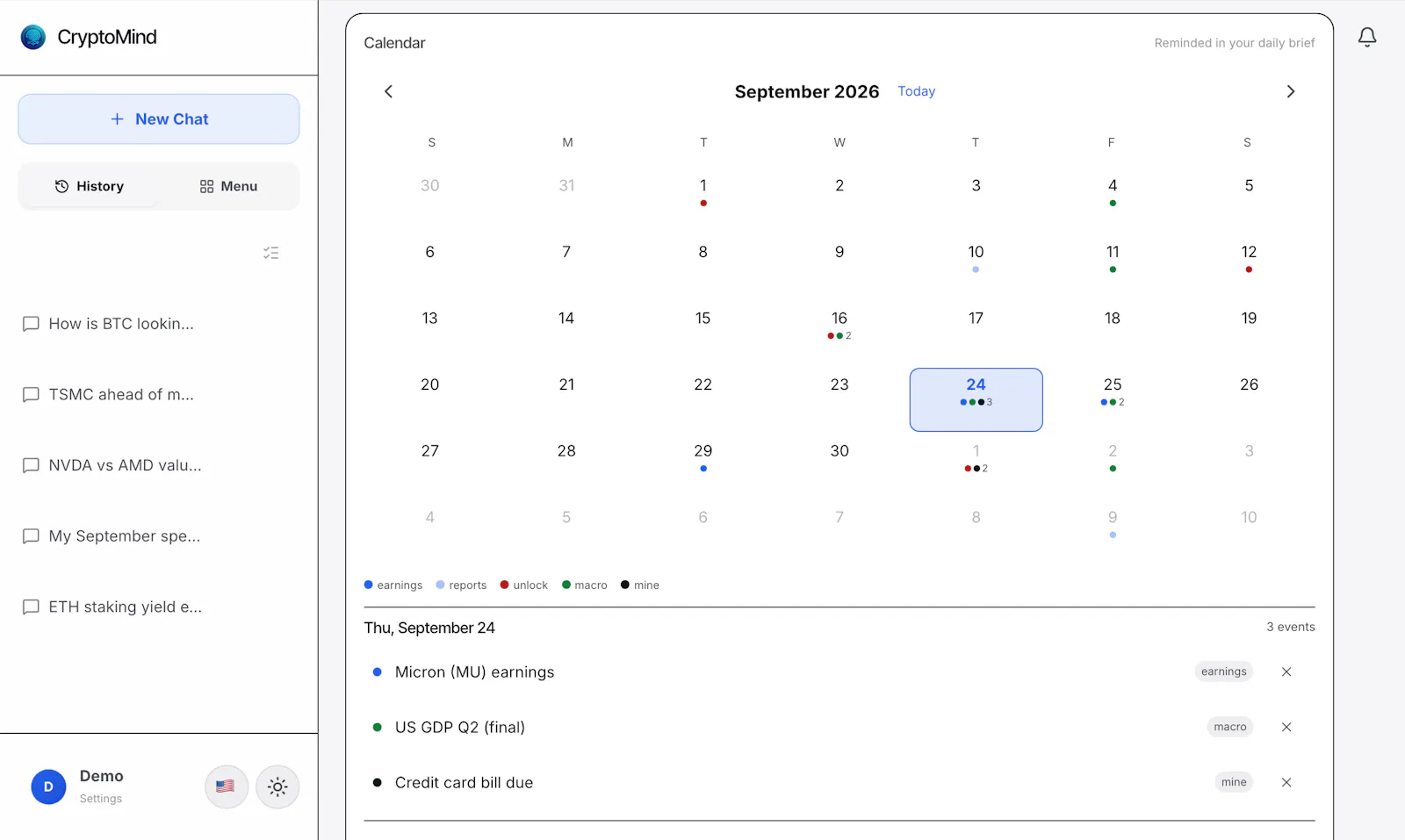Click the reports legend item
The image size is (1405, 840).
[461, 585]
